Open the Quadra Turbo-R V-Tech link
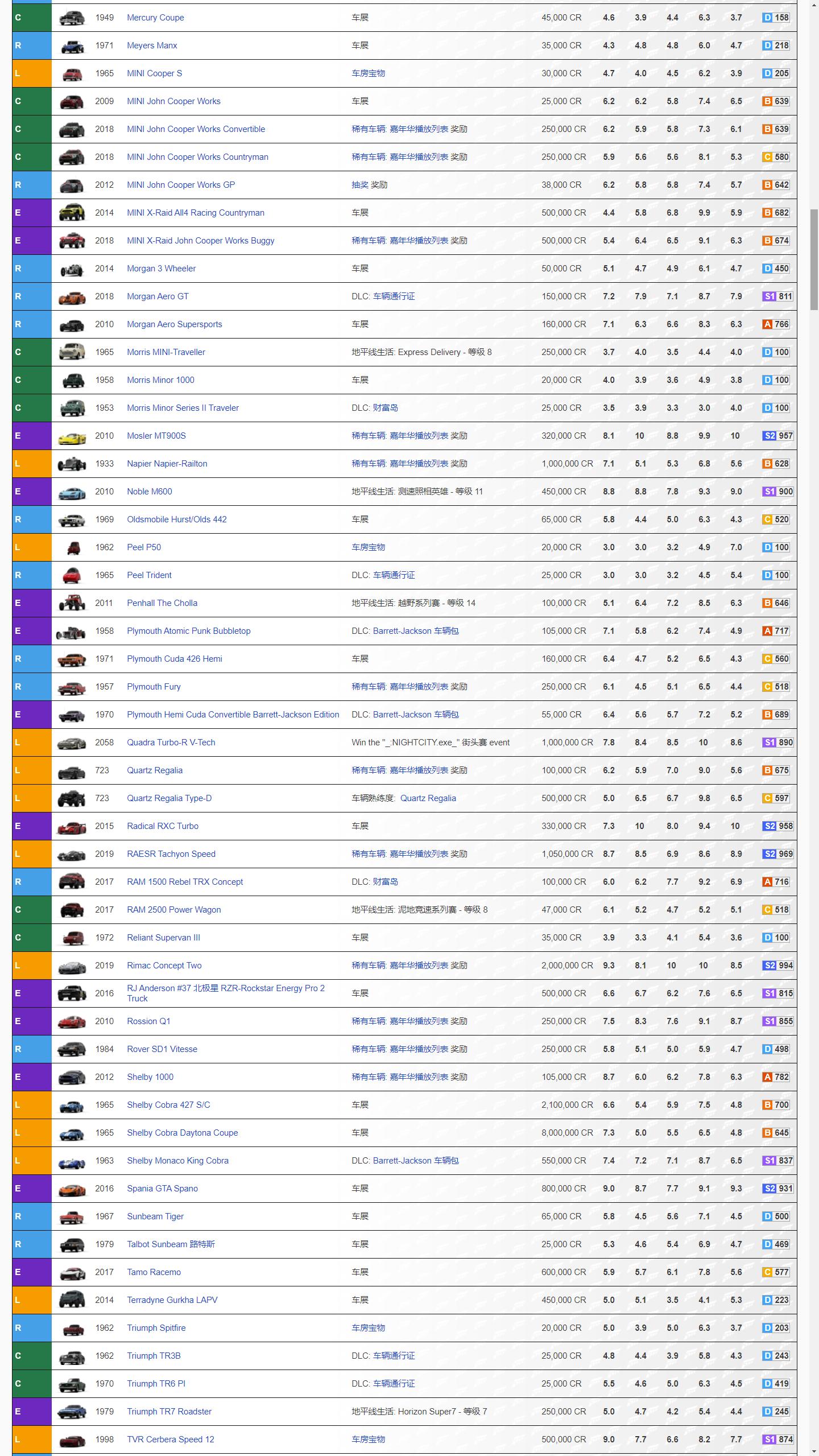 [x=171, y=743]
